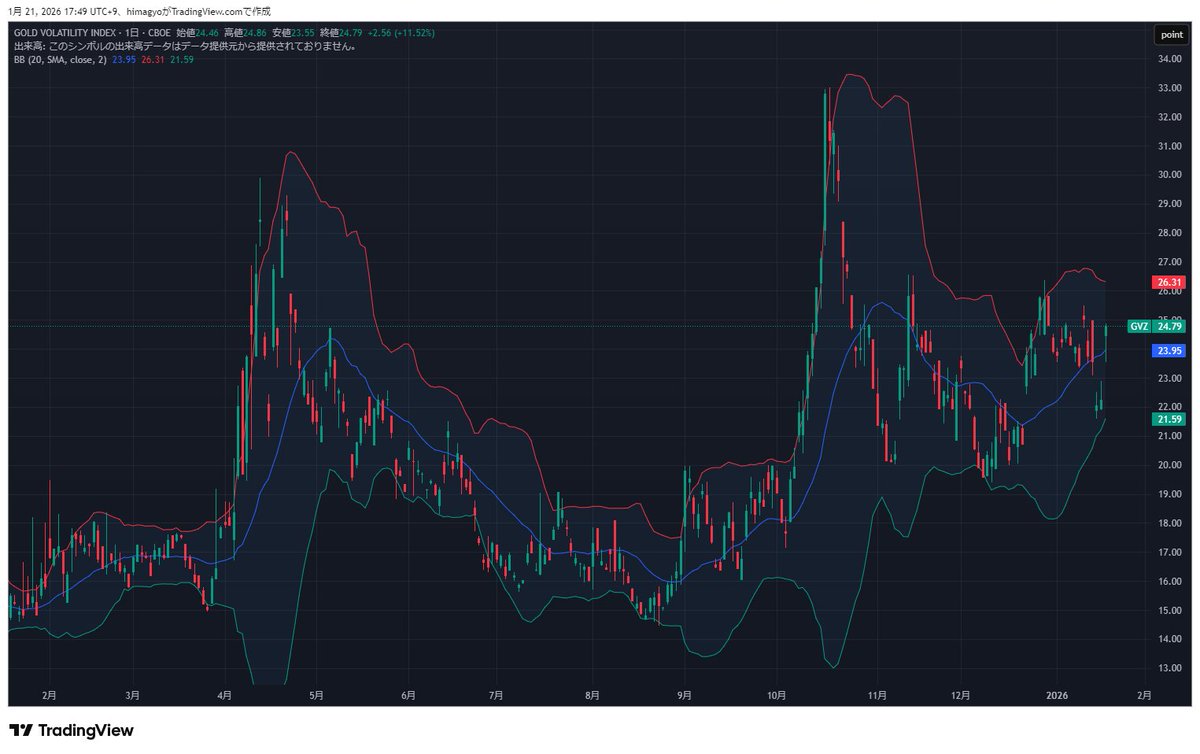Click the 28.00 price axis tick
This screenshot has height=754, width=1200.
1170,233
